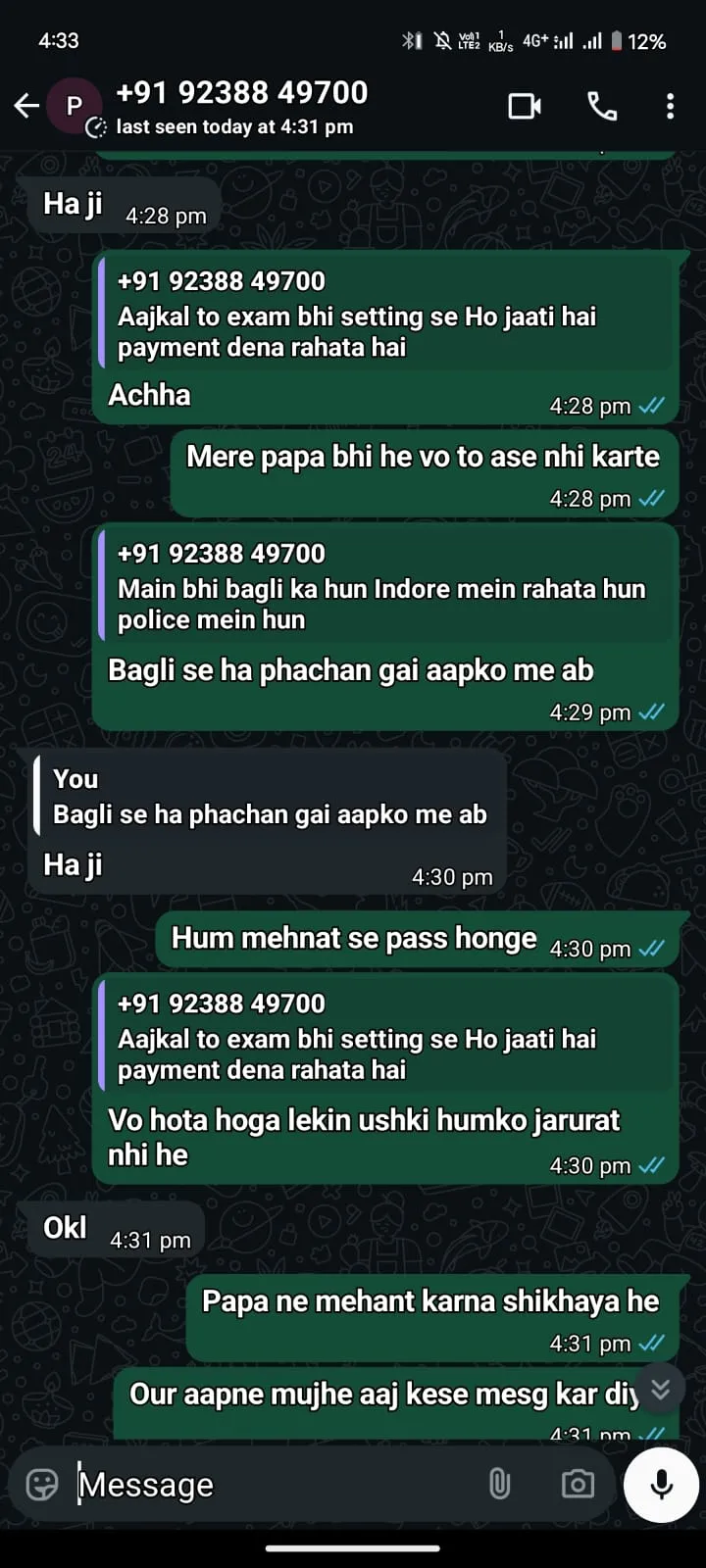This screenshot has width=706, height=1568.
Task: Open contact info for +91 92388 49700
Action: pos(241,93)
